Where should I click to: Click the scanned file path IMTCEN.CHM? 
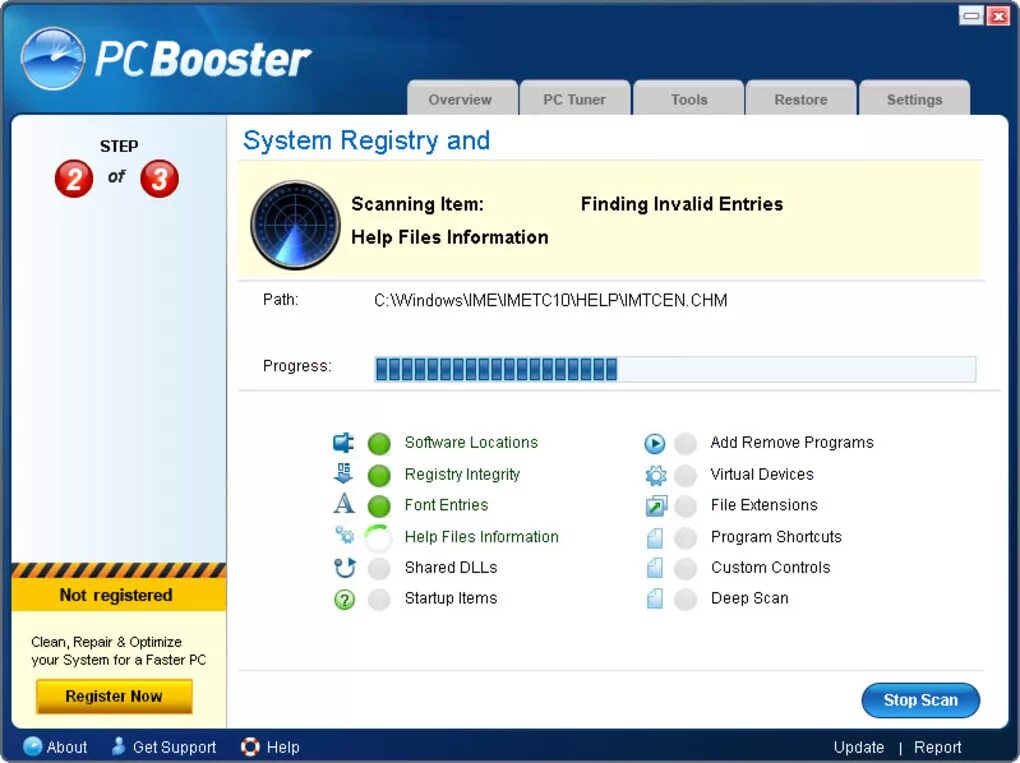click(x=550, y=300)
